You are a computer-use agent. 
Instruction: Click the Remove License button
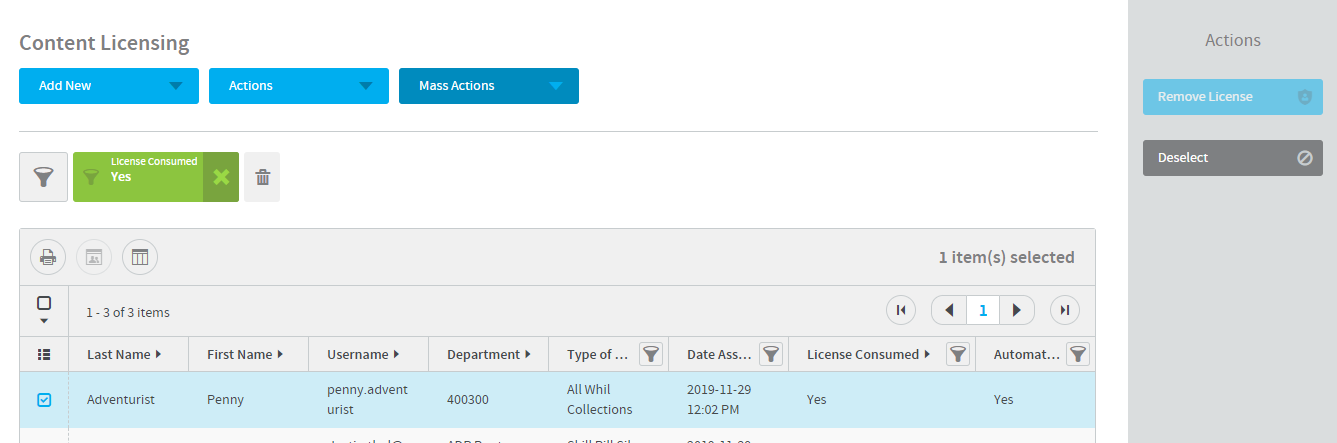[x=1232, y=97]
